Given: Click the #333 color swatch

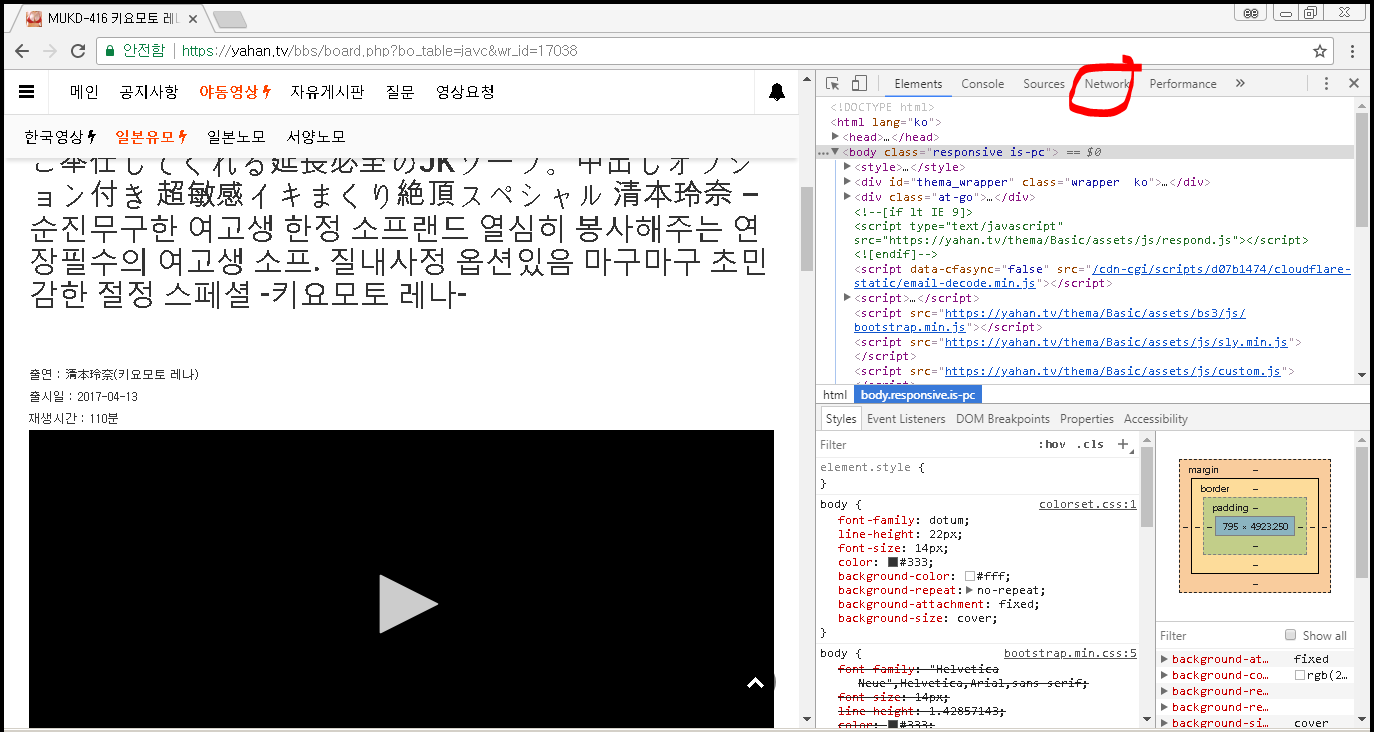Looking at the screenshot, I should pyautogui.click(x=893, y=562).
